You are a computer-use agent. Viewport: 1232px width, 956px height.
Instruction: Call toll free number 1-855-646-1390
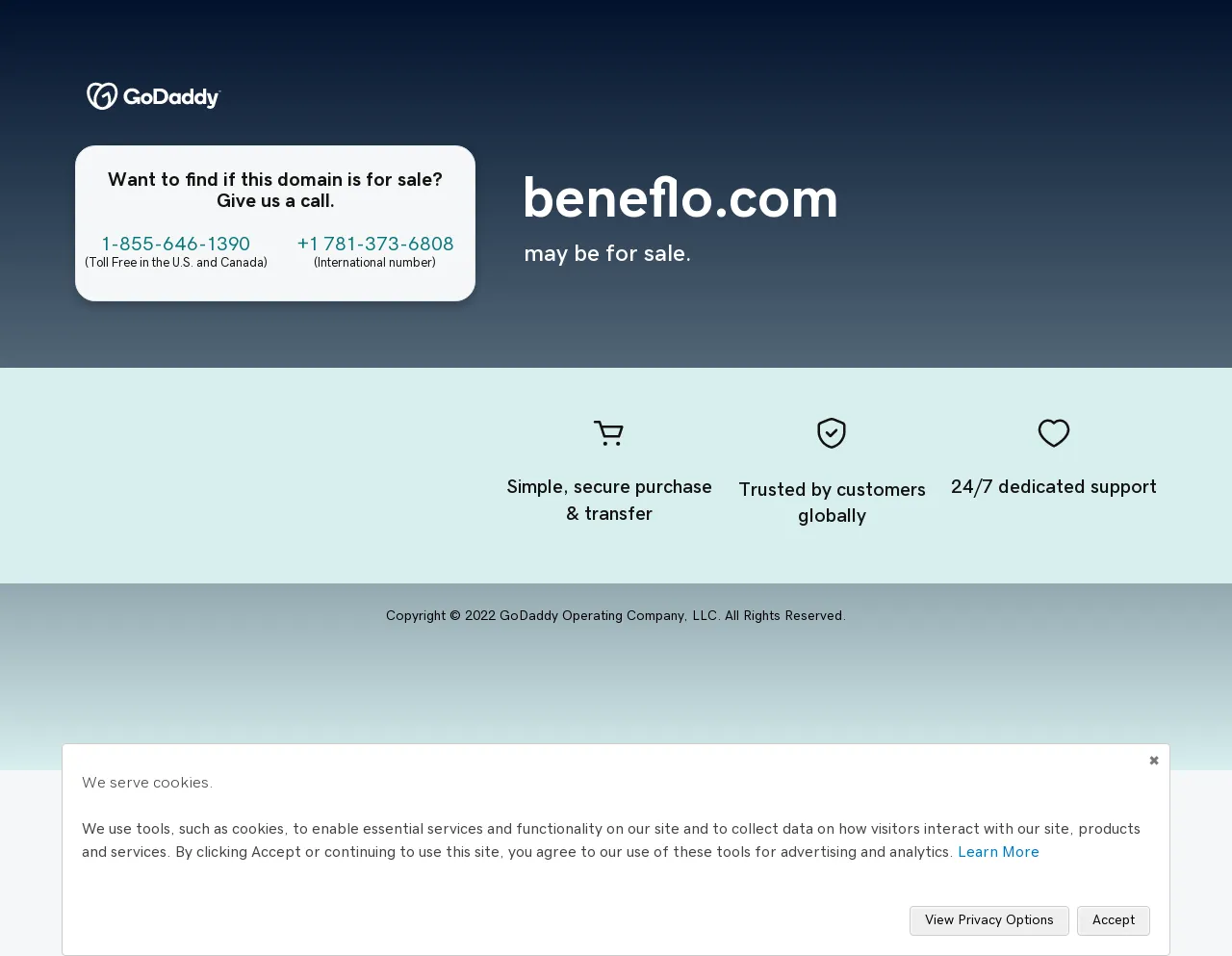[176, 244]
